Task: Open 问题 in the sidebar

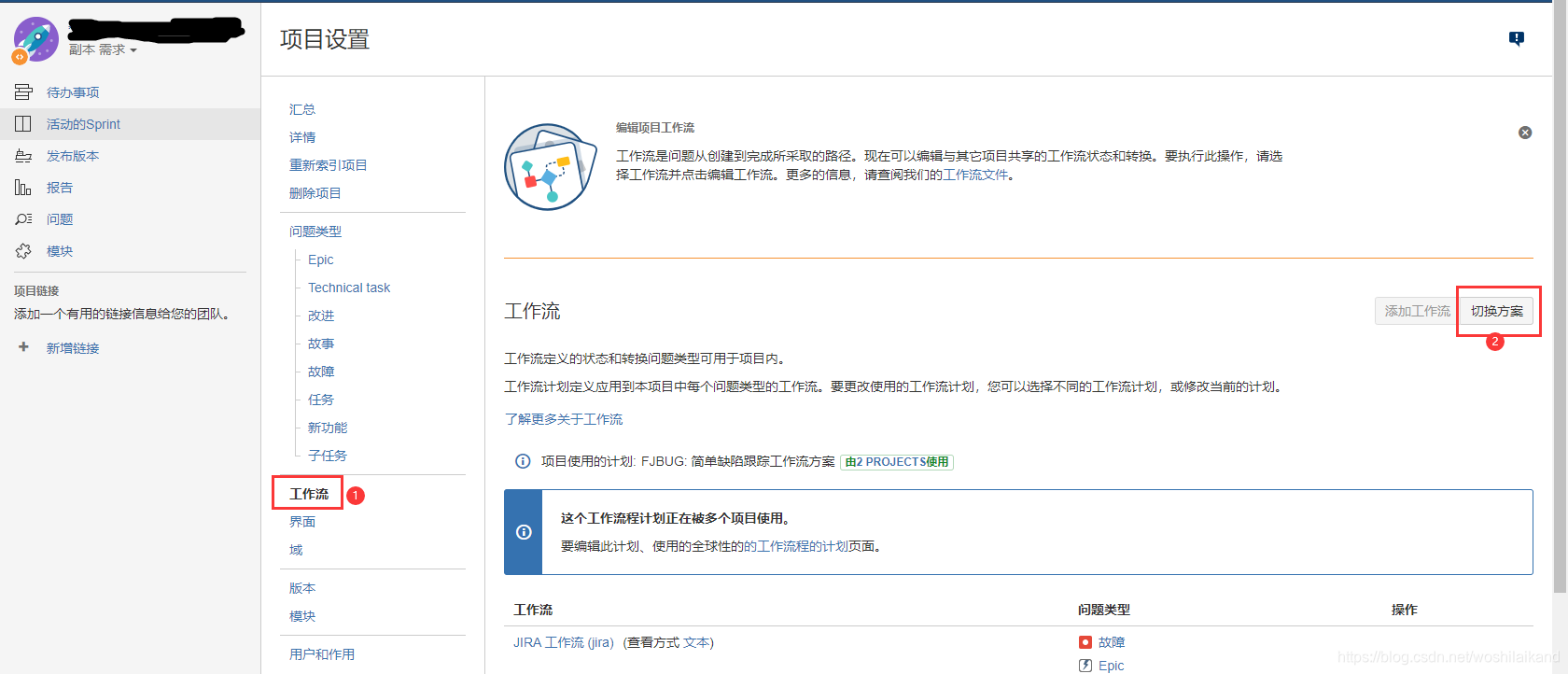Action: click(x=60, y=219)
